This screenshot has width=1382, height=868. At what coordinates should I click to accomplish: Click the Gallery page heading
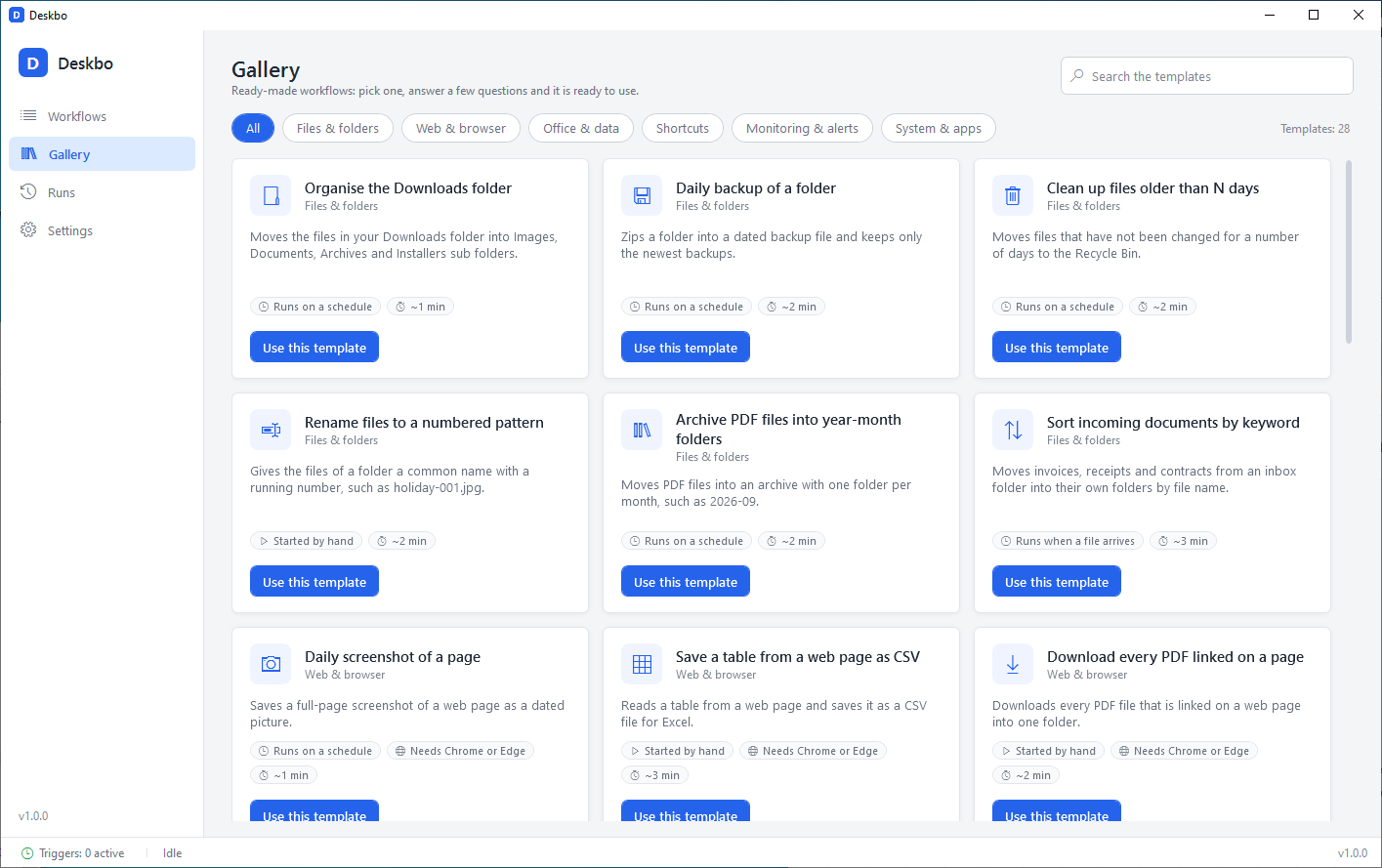click(266, 70)
